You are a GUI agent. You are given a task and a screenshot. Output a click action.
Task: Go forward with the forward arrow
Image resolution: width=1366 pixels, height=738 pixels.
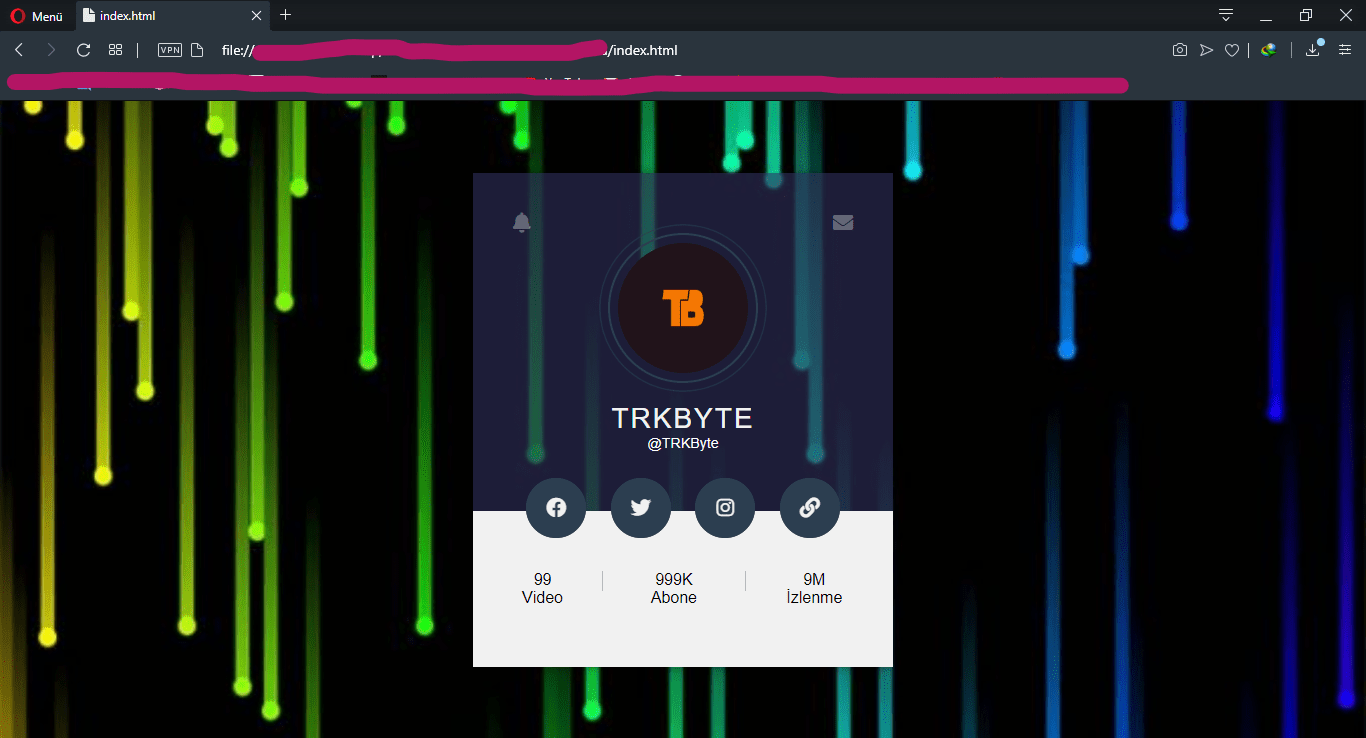pos(51,50)
